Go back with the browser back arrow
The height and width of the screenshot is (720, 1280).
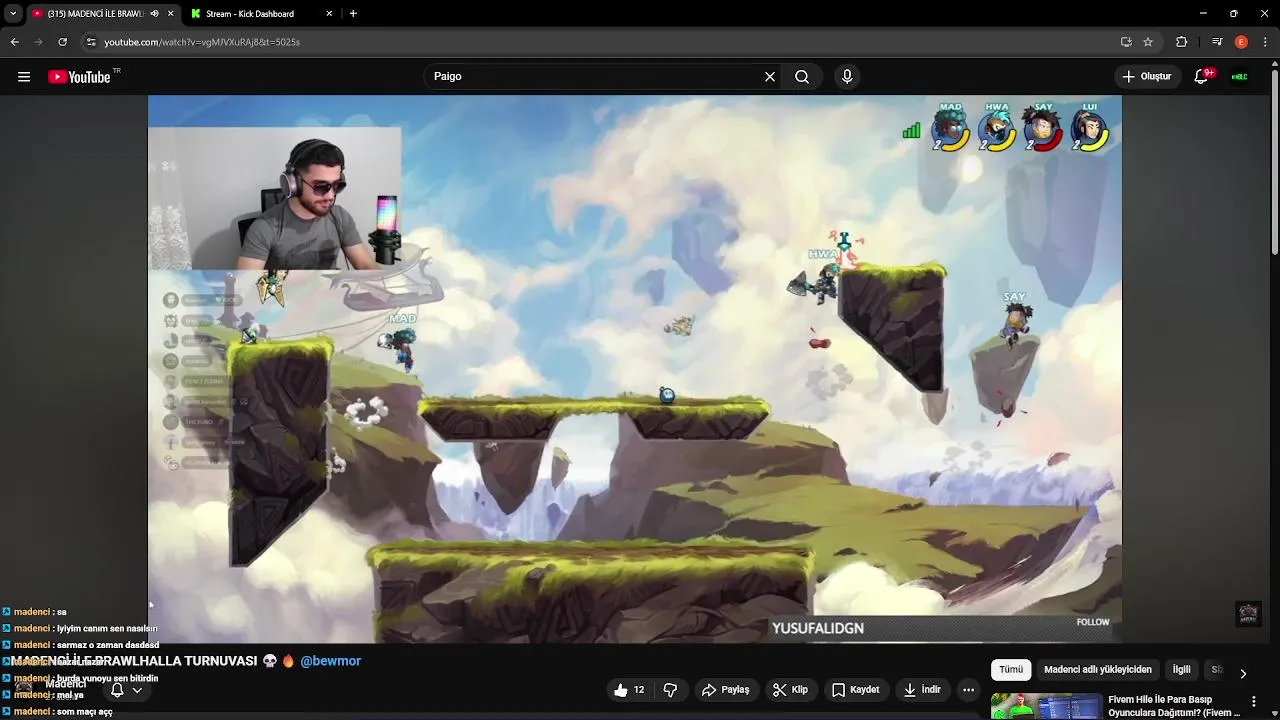14,42
